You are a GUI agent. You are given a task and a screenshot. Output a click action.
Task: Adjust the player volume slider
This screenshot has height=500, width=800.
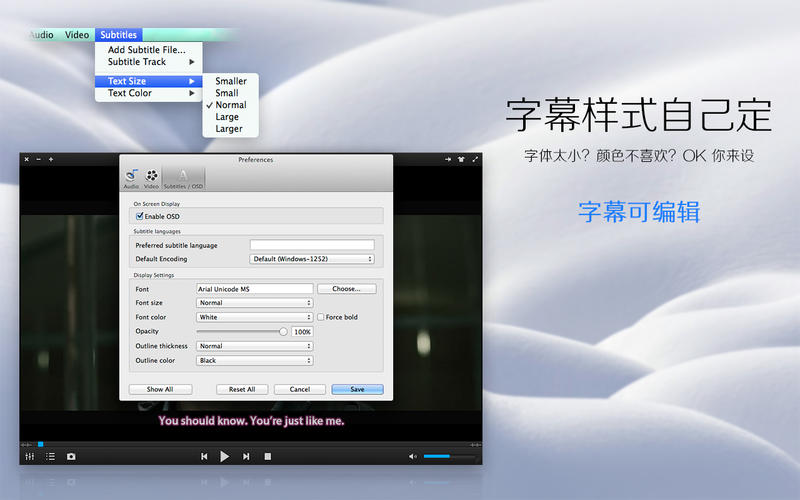pyautogui.click(x=450, y=456)
